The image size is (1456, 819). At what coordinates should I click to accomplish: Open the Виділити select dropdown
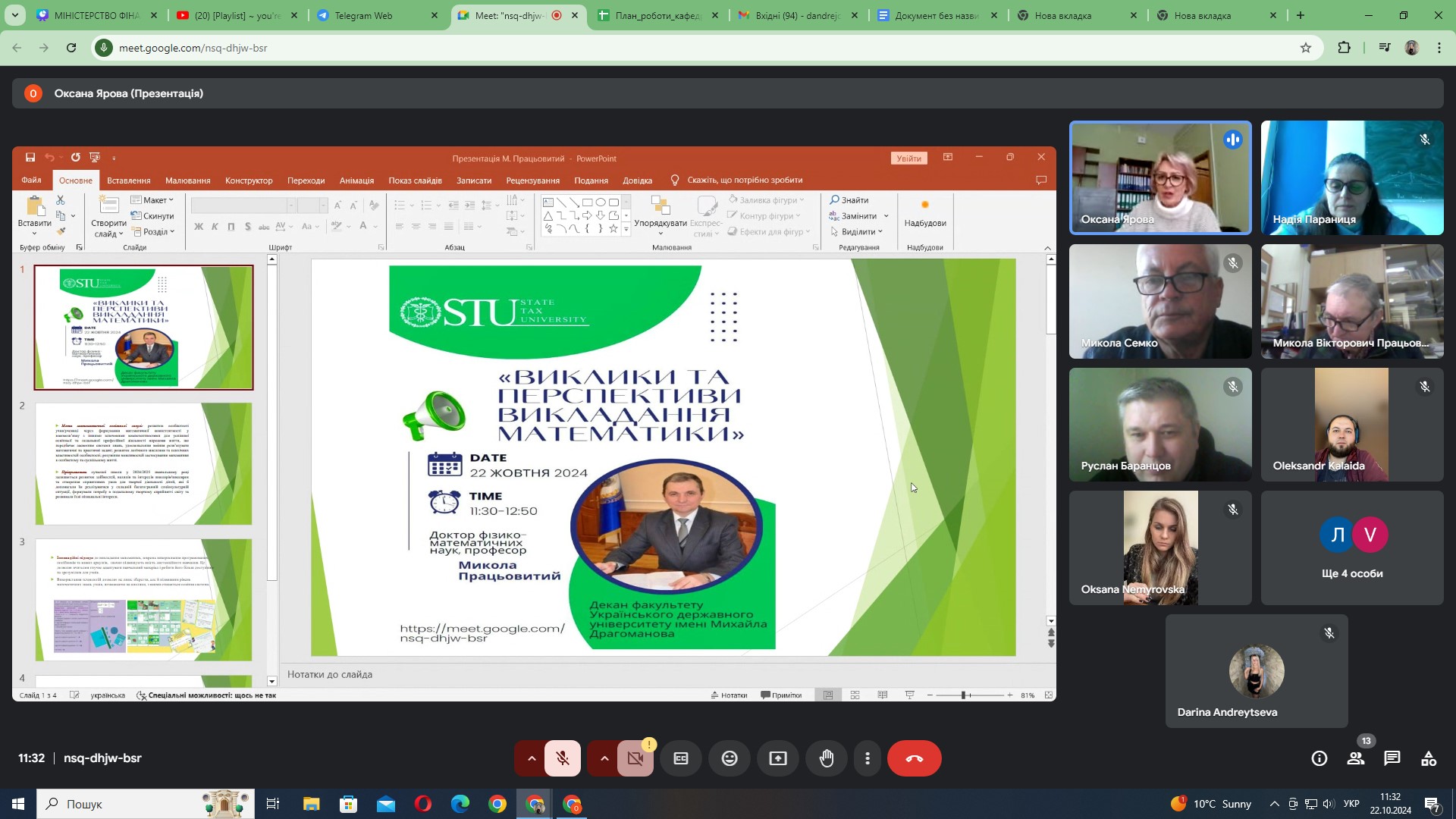(x=856, y=232)
